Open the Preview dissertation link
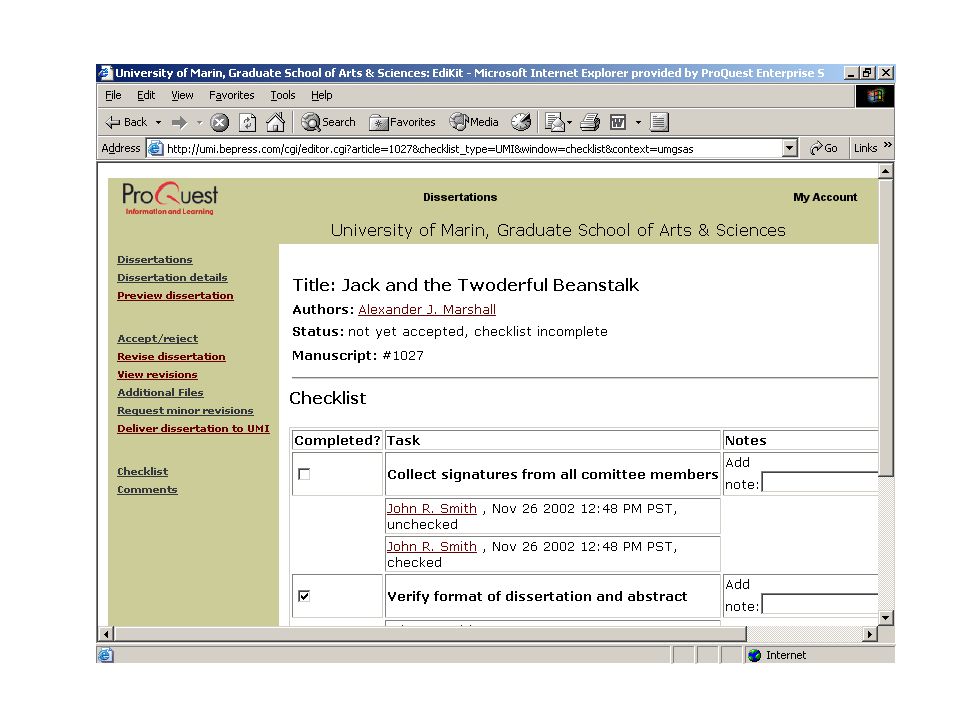Viewport: 960px width, 720px height. coord(175,295)
